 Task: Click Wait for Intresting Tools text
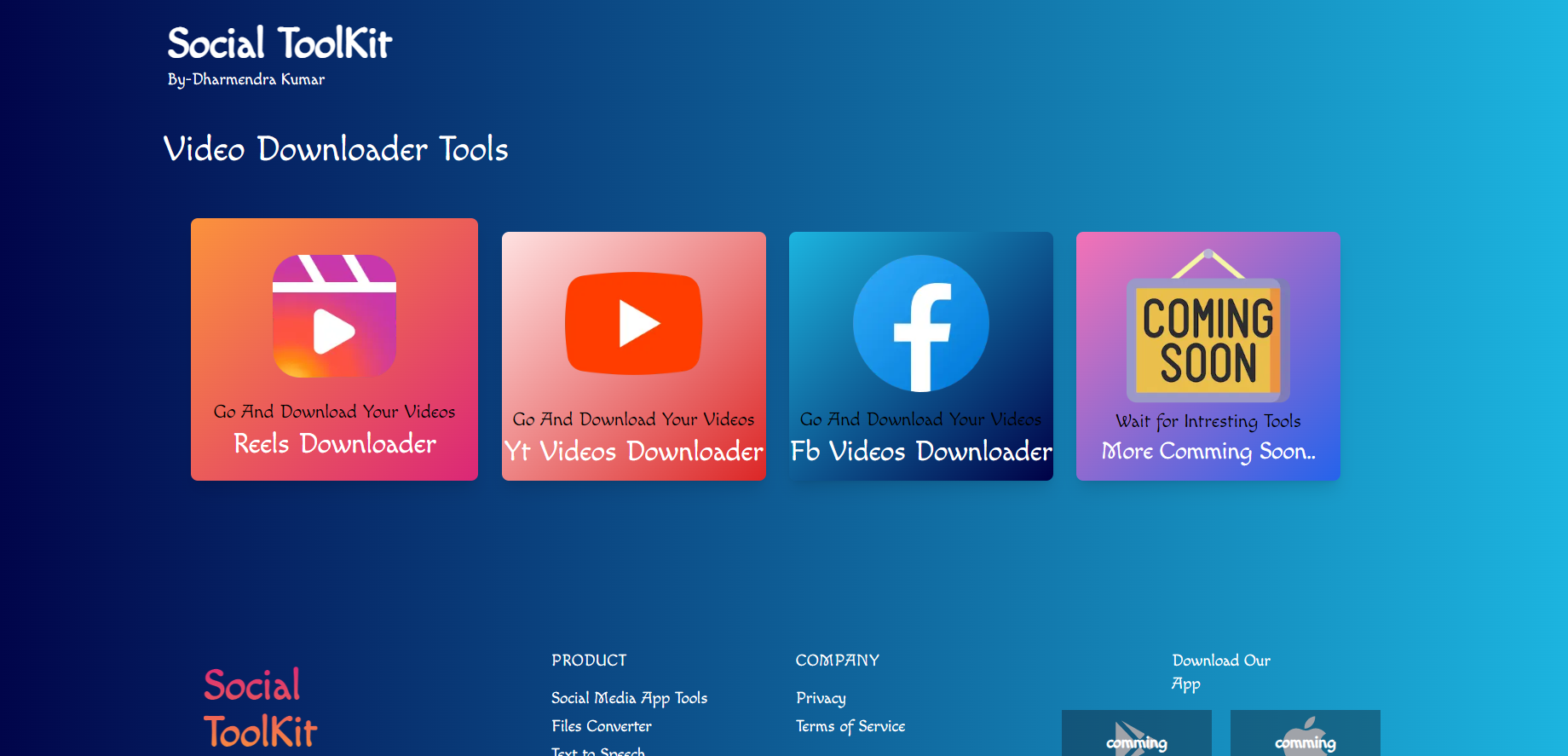(x=1208, y=421)
